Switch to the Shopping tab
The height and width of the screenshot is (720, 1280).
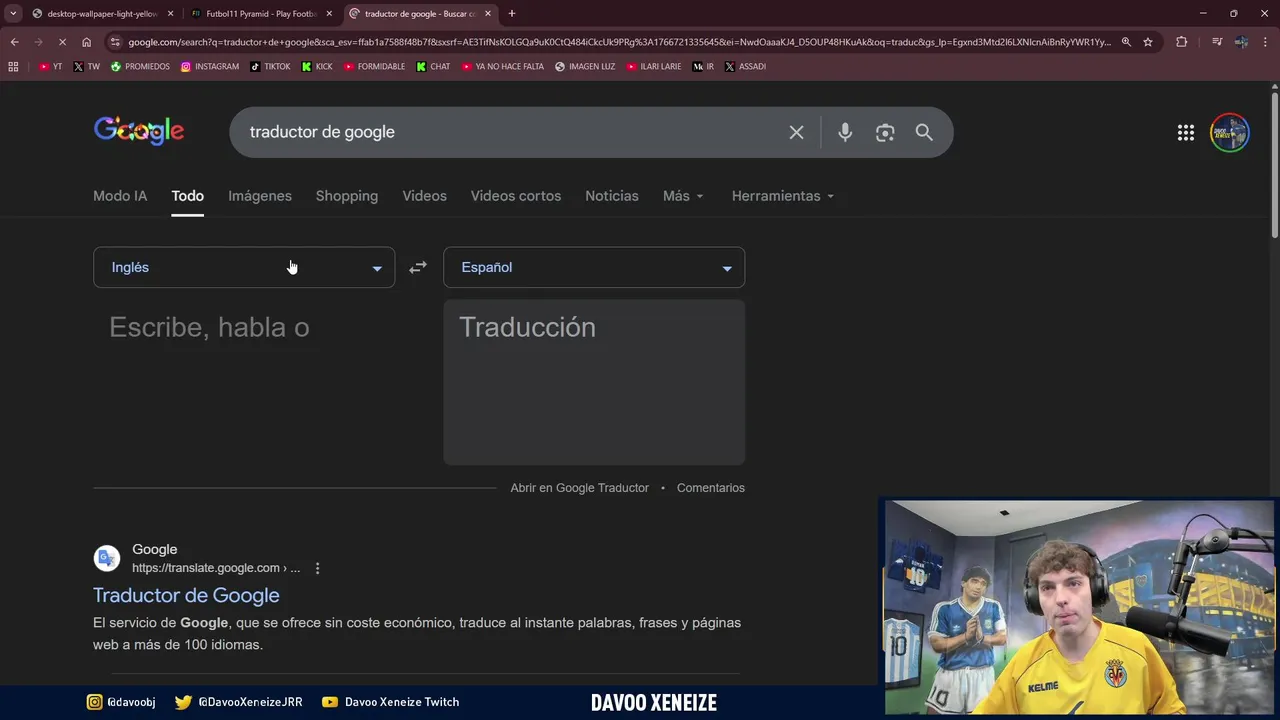tap(347, 196)
